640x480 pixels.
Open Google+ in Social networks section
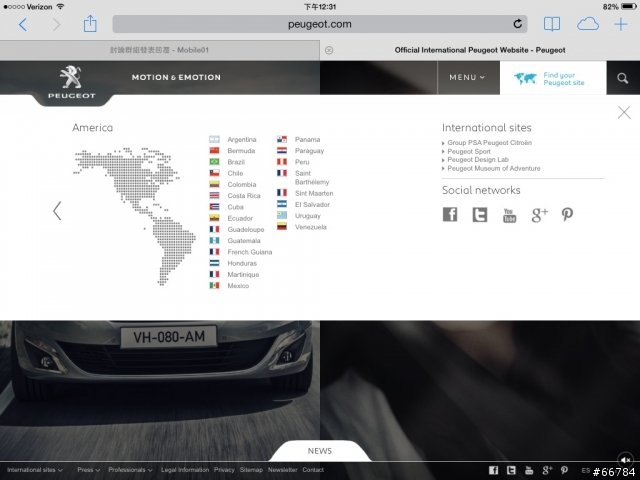pyautogui.click(x=539, y=215)
